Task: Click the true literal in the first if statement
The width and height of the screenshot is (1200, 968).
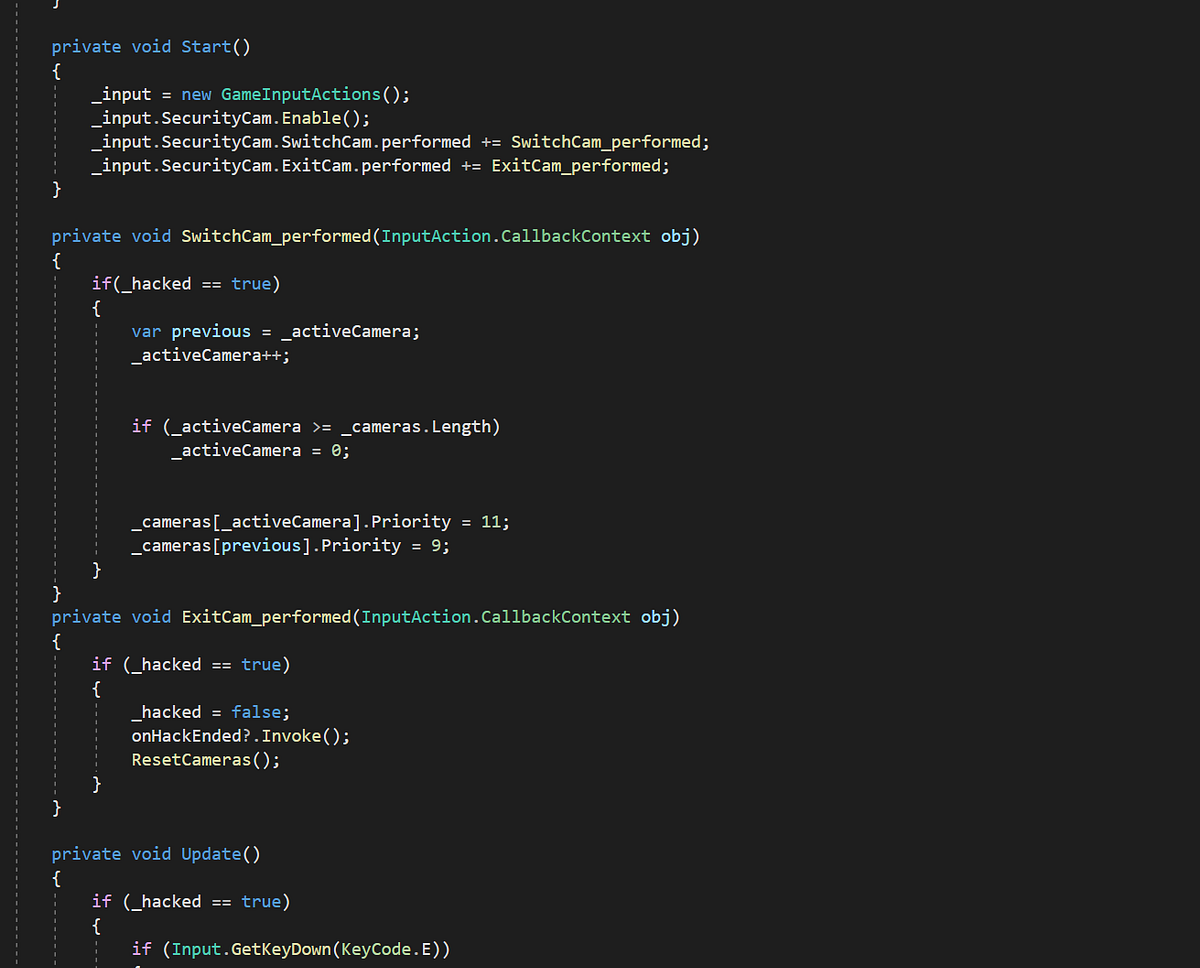Action: pos(251,283)
